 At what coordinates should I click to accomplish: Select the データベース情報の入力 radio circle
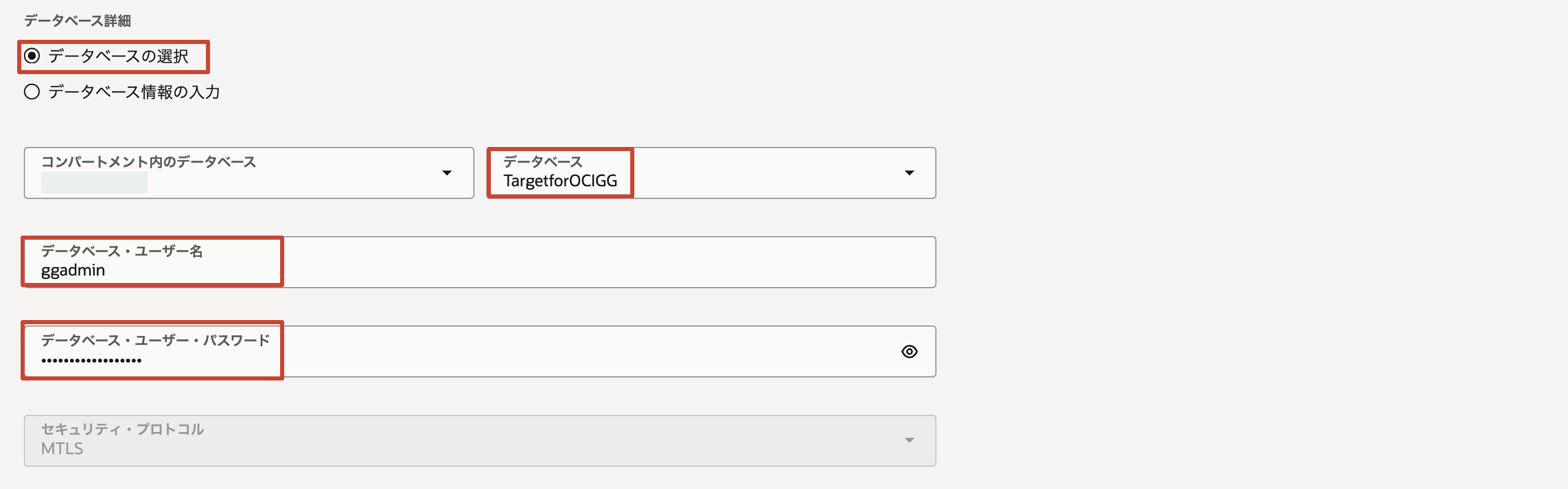pos(32,92)
